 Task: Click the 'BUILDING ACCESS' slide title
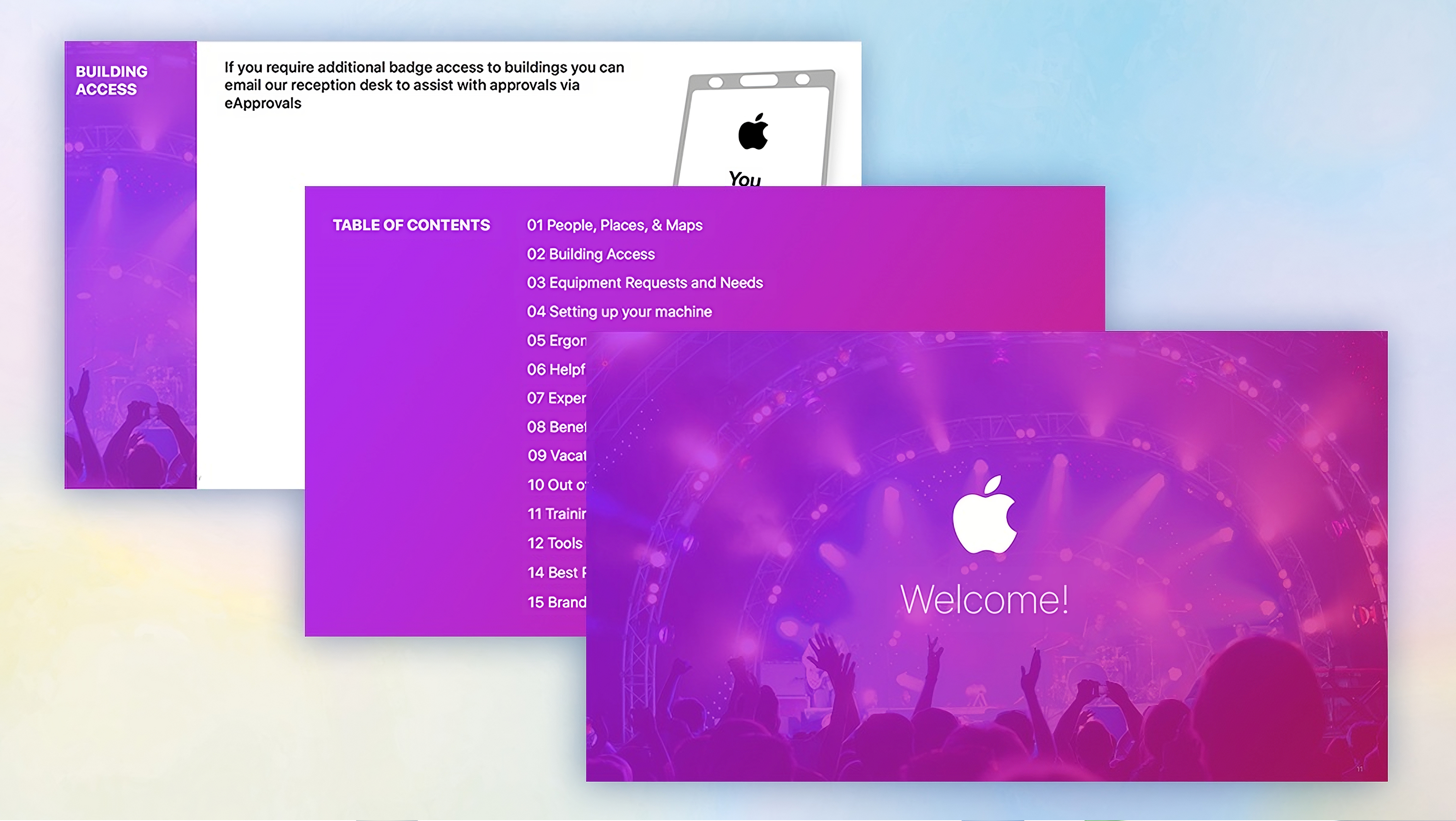(111, 80)
